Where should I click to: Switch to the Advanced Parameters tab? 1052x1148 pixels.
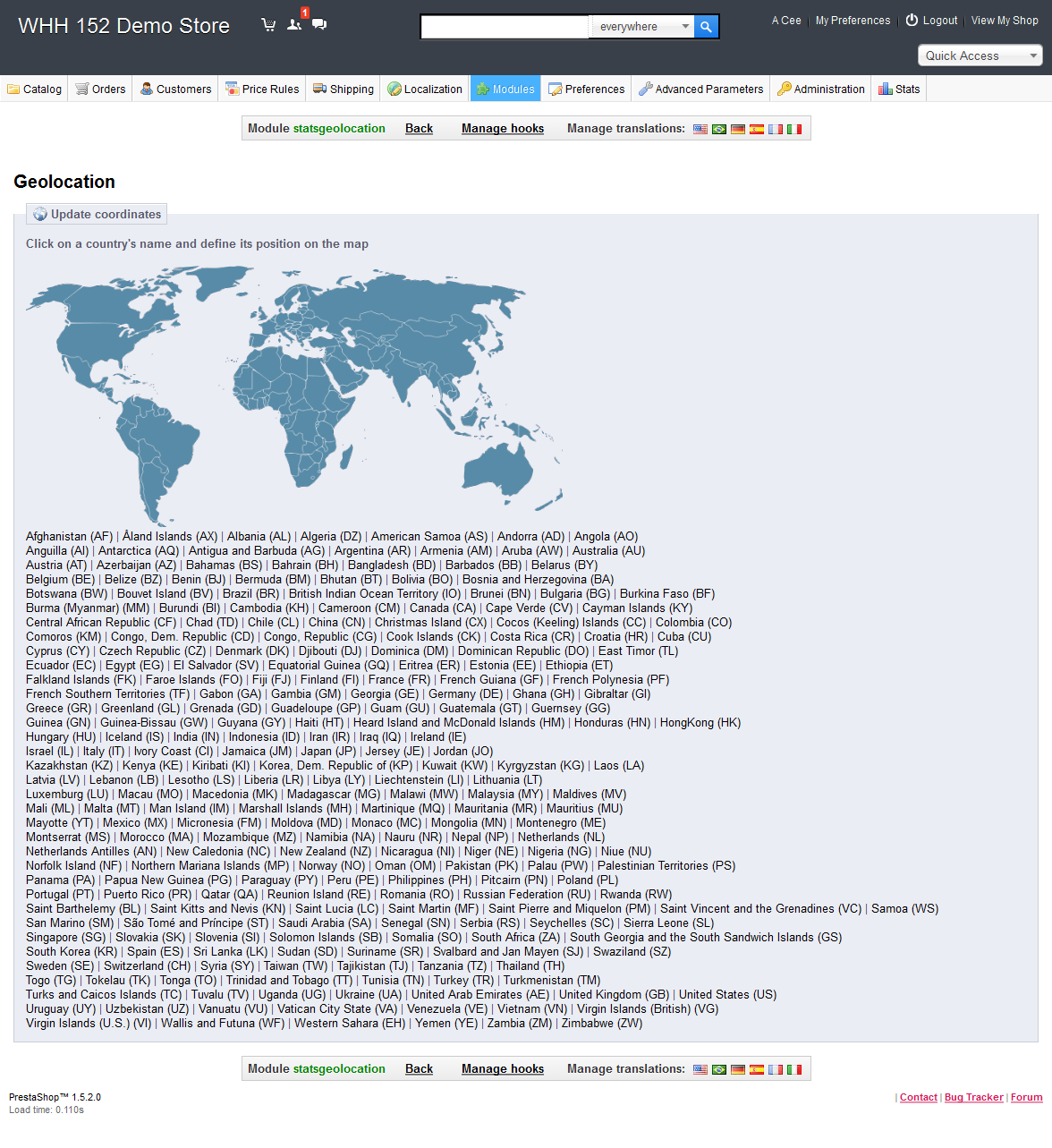click(700, 89)
